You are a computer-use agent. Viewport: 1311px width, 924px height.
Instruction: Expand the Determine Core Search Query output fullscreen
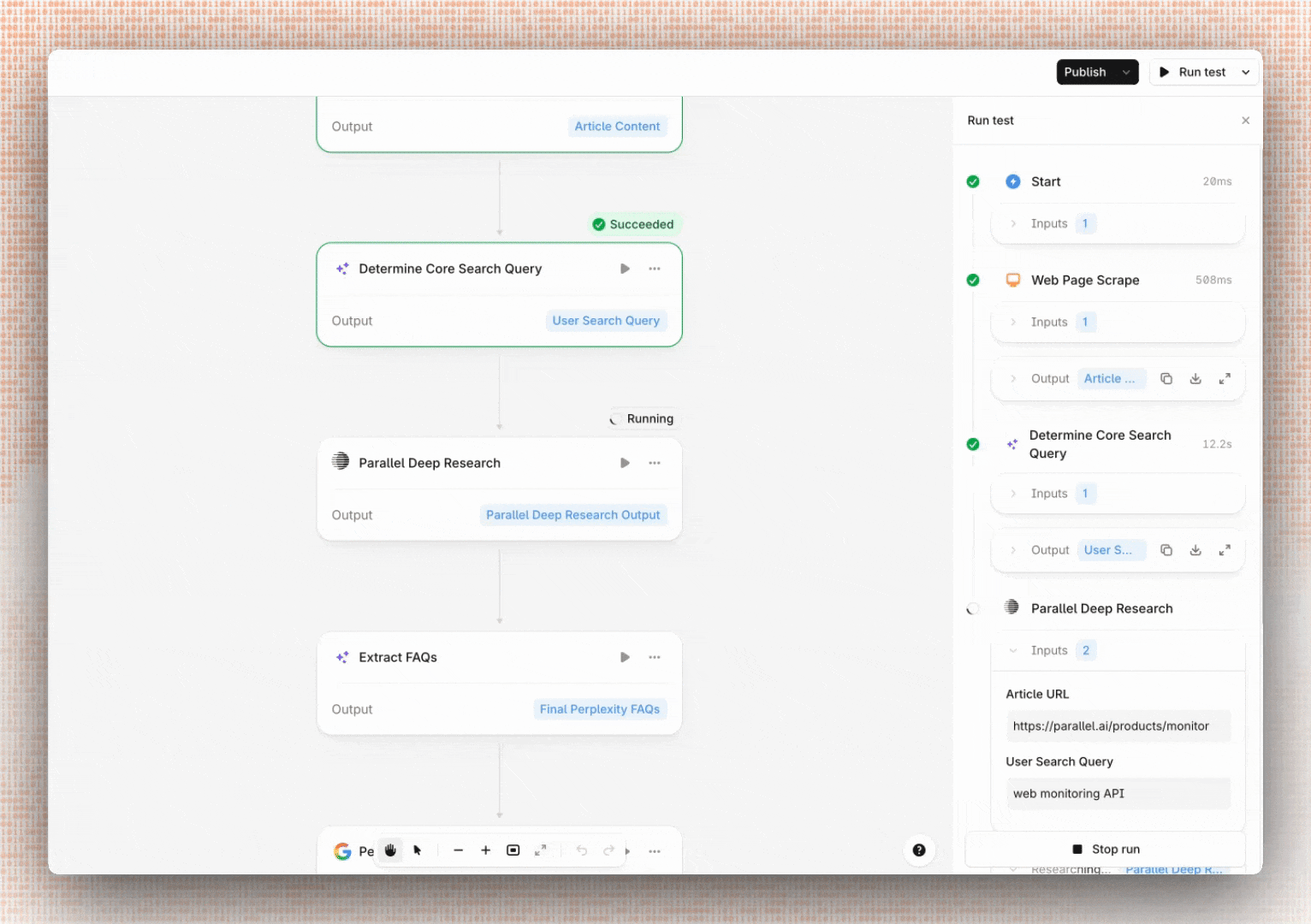point(1225,550)
